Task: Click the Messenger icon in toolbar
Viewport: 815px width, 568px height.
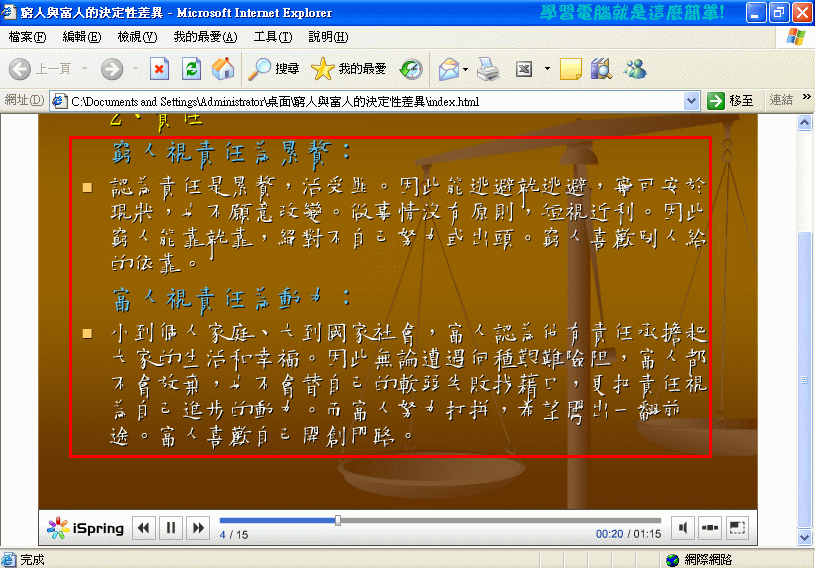Action: pyautogui.click(x=635, y=69)
